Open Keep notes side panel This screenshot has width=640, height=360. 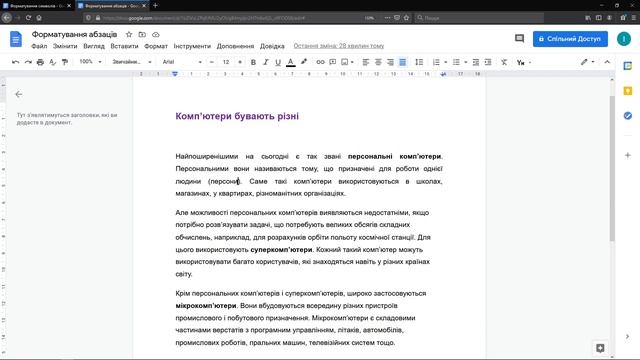coord(628,91)
